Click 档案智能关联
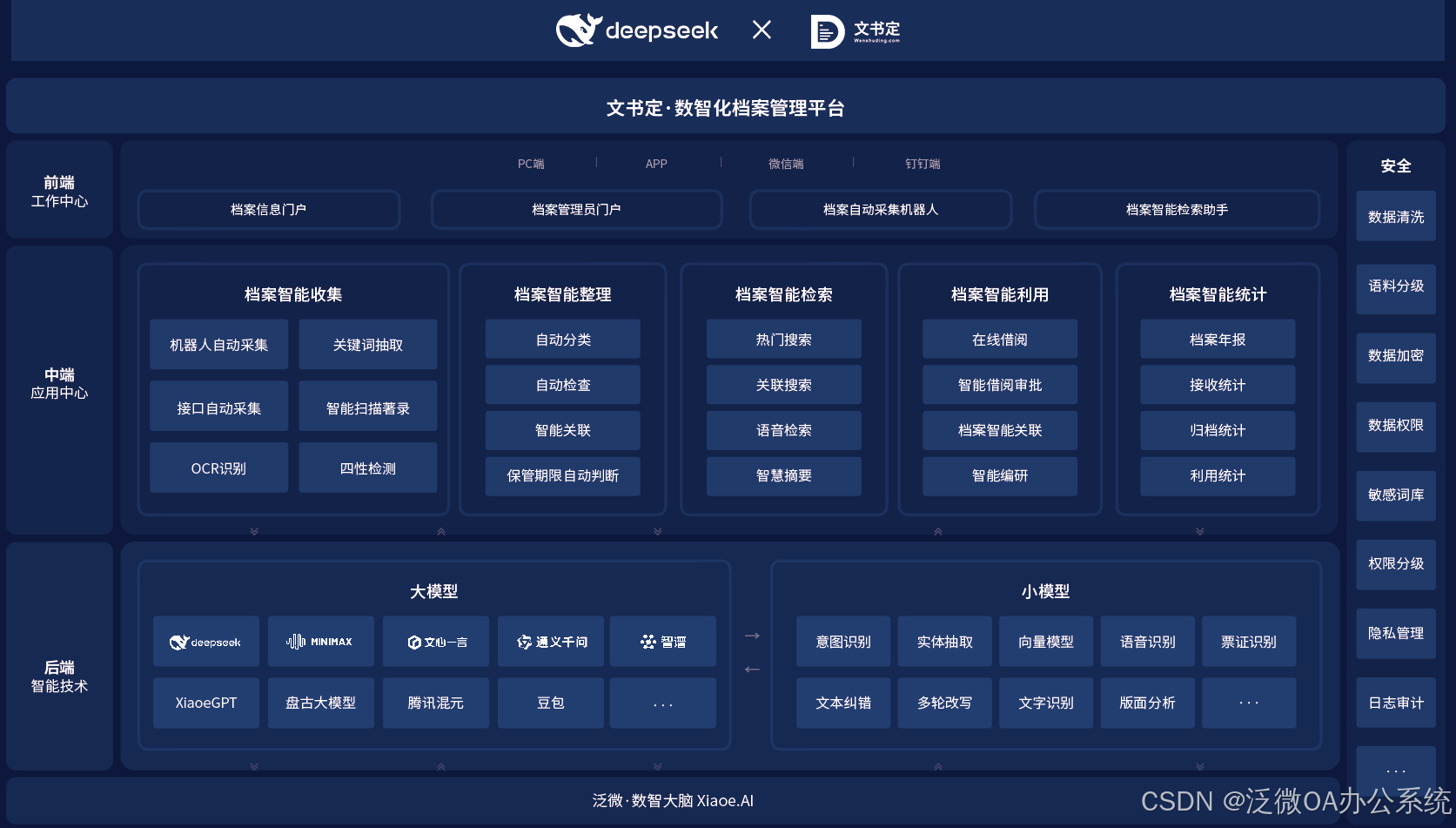Viewport: 1456px width, 828px height. [1000, 430]
